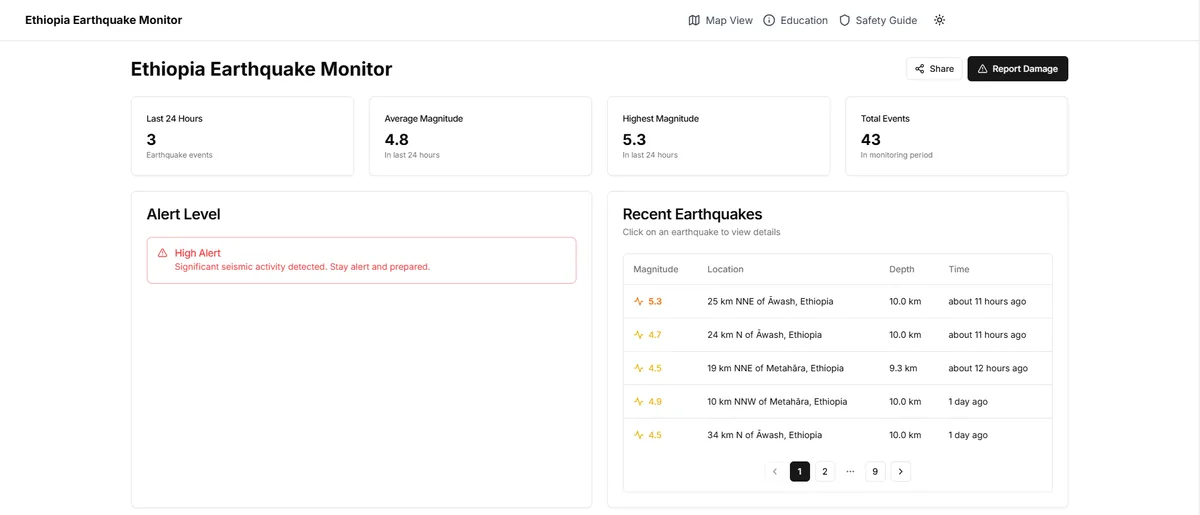Click the shield icon beside Safety Guide
This screenshot has height=515, width=1200.
click(844, 20)
